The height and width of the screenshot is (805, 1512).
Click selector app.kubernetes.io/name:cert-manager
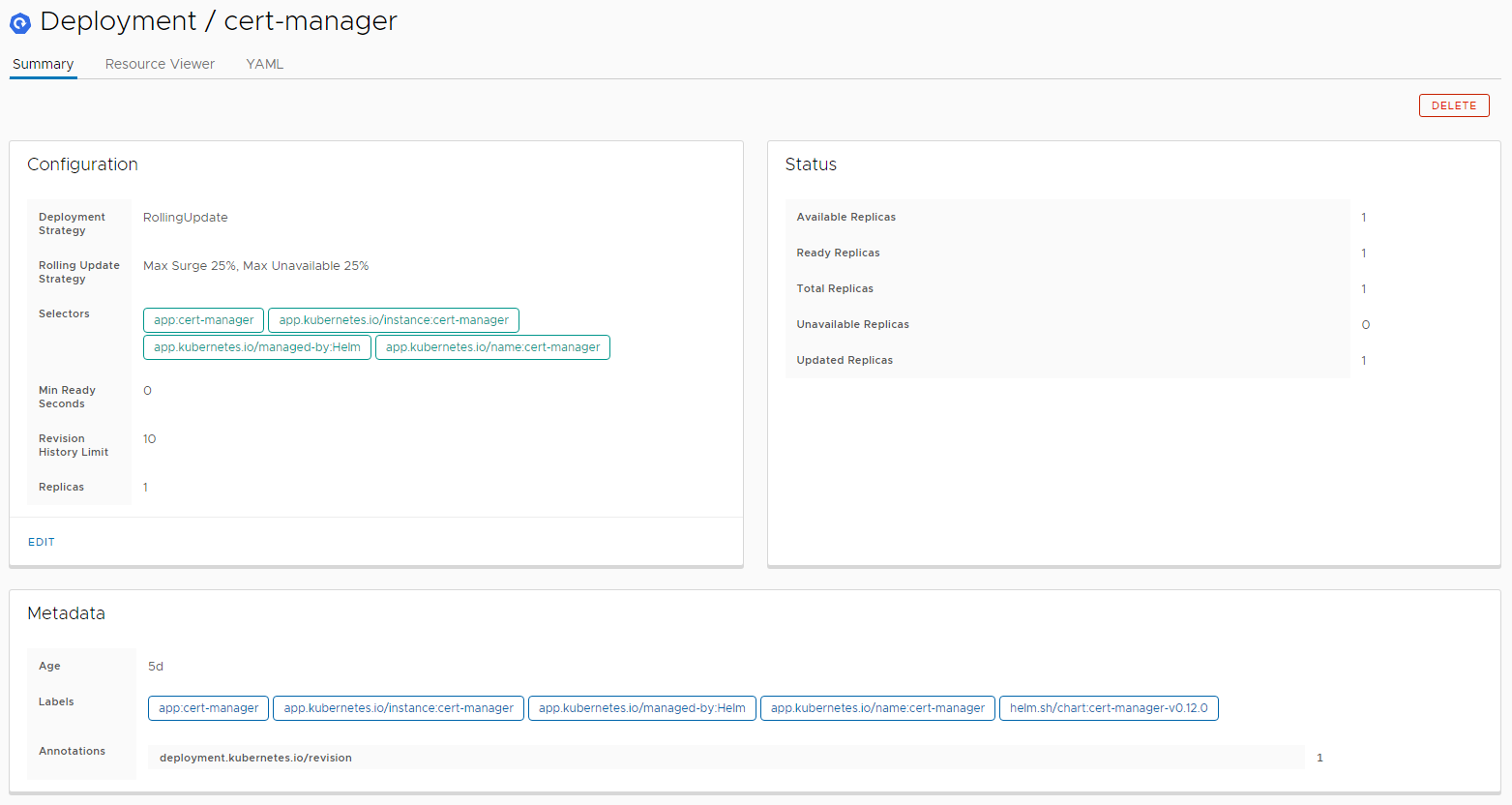[x=492, y=347]
